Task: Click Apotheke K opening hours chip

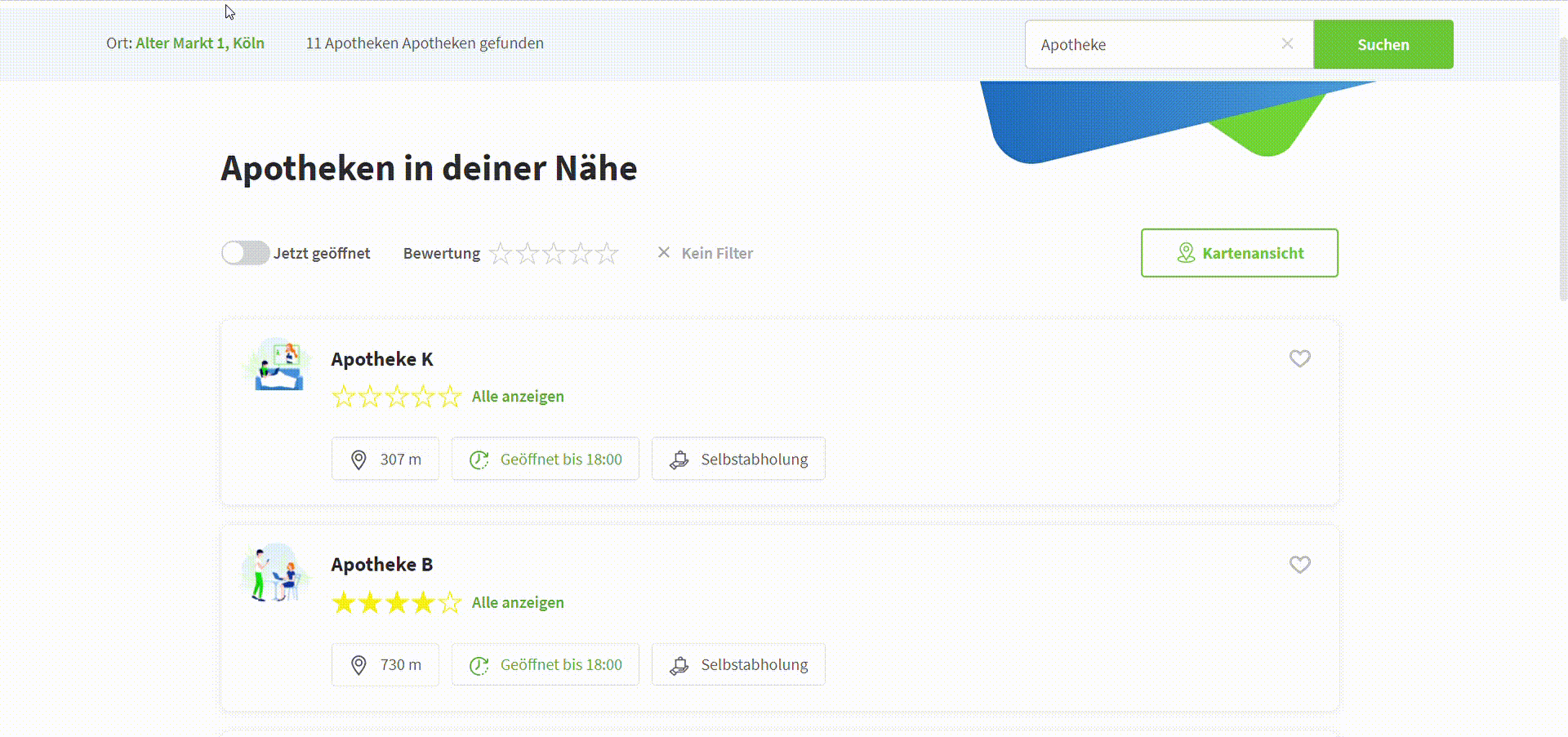Action: click(x=546, y=459)
